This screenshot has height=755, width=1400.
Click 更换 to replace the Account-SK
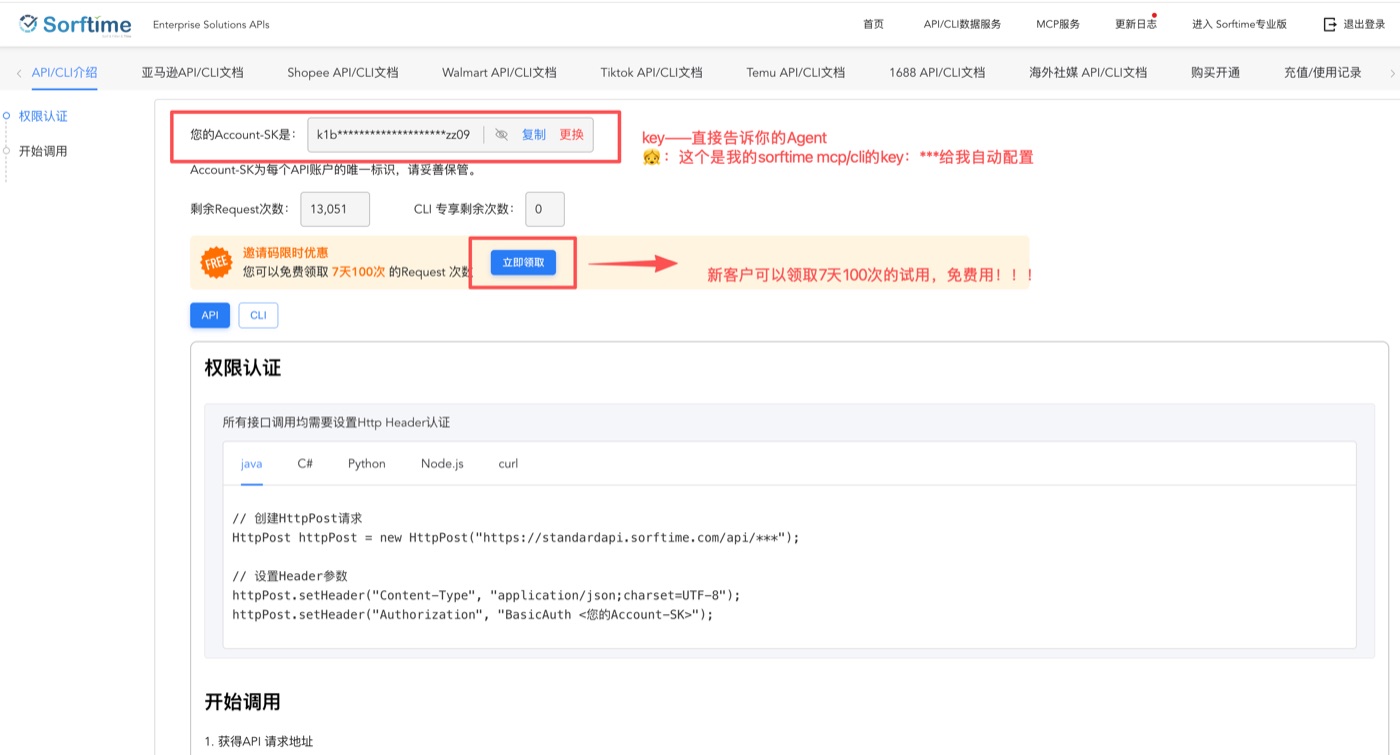[571, 135]
